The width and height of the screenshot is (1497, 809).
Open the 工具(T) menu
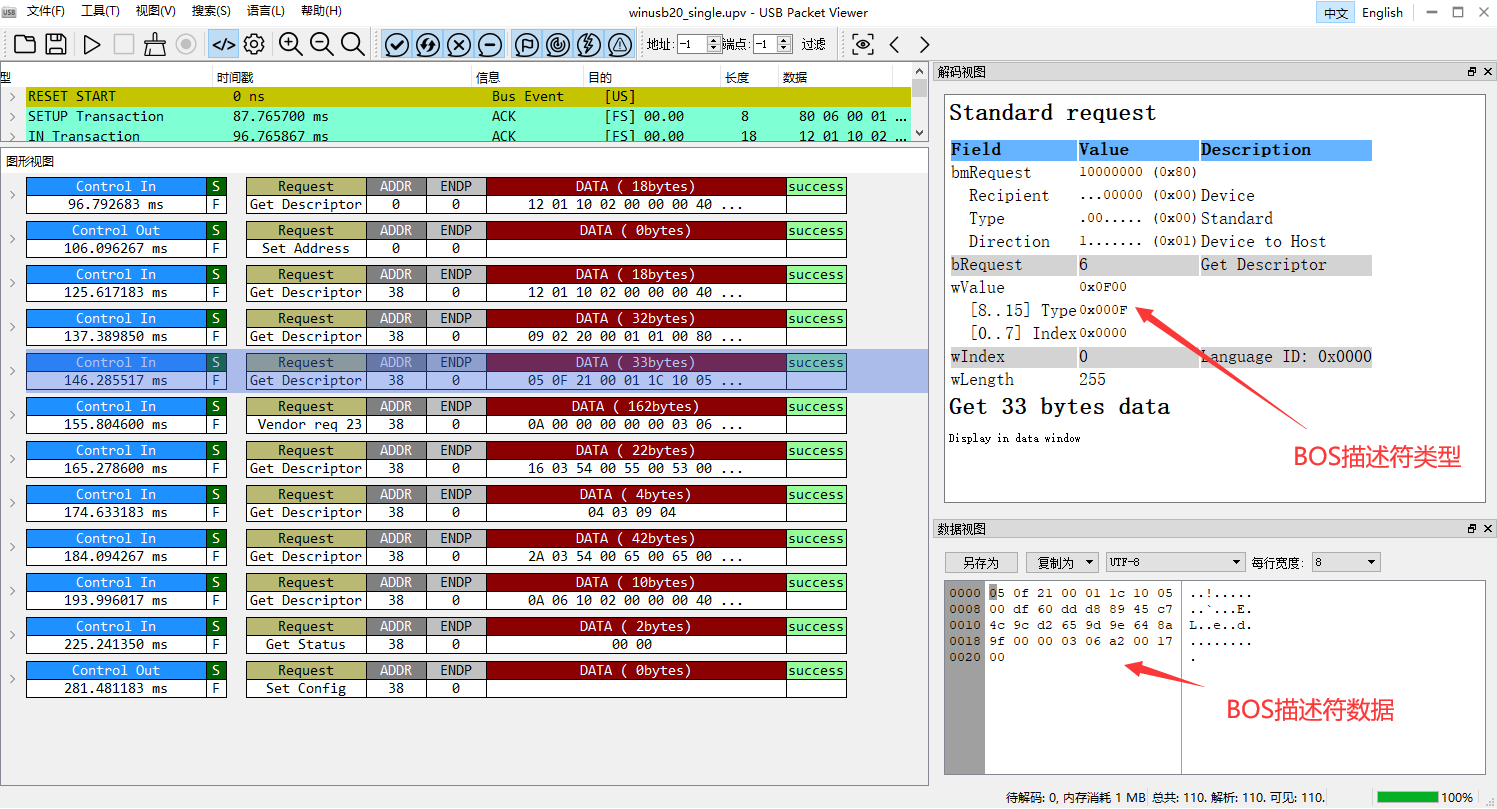coord(100,11)
